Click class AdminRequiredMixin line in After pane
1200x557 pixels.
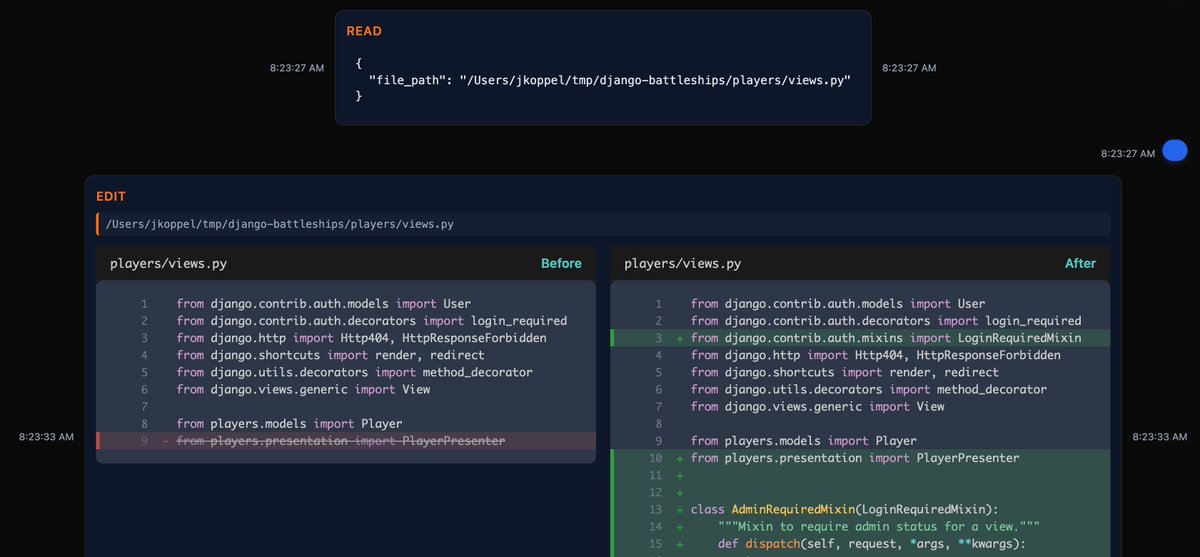[860, 509]
